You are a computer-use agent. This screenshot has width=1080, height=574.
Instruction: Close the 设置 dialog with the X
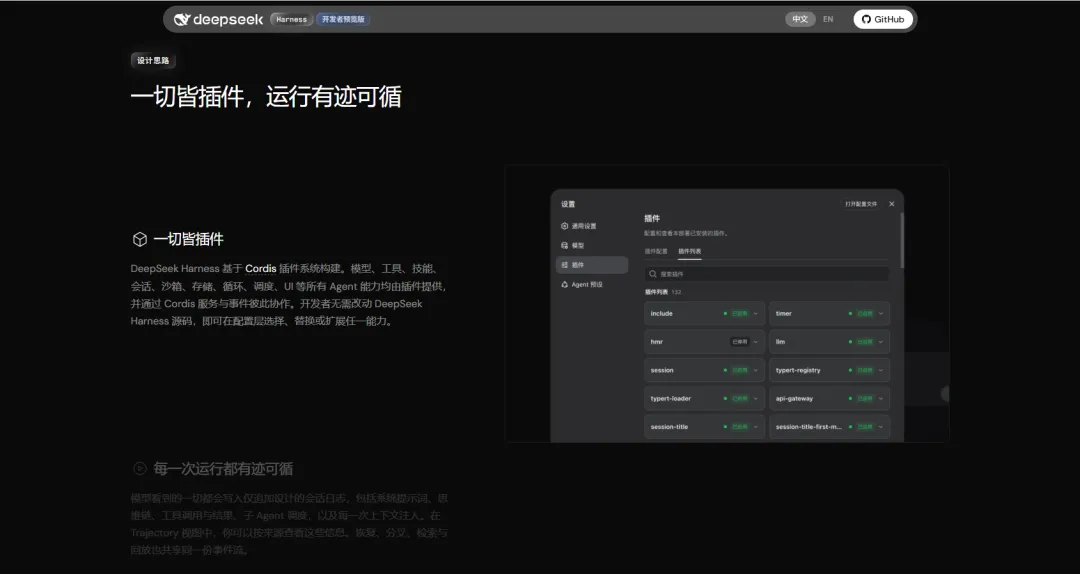892,204
